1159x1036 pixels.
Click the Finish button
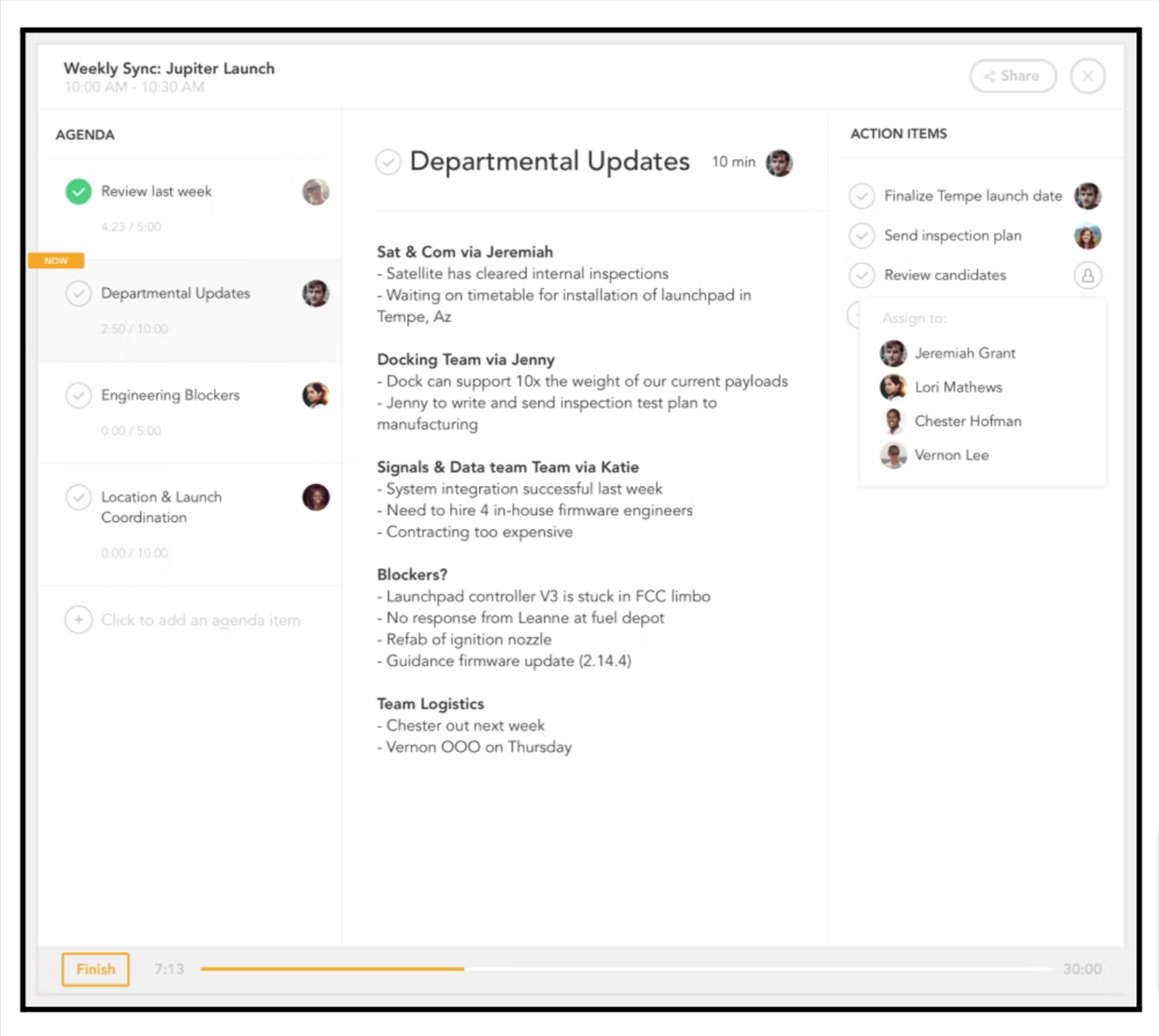pyautogui.click(x=95, y=969)
